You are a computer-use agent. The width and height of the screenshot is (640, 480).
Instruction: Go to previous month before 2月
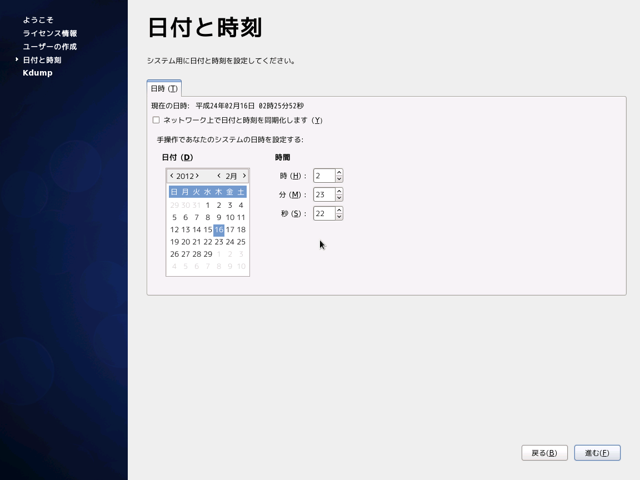coord(219,176)
